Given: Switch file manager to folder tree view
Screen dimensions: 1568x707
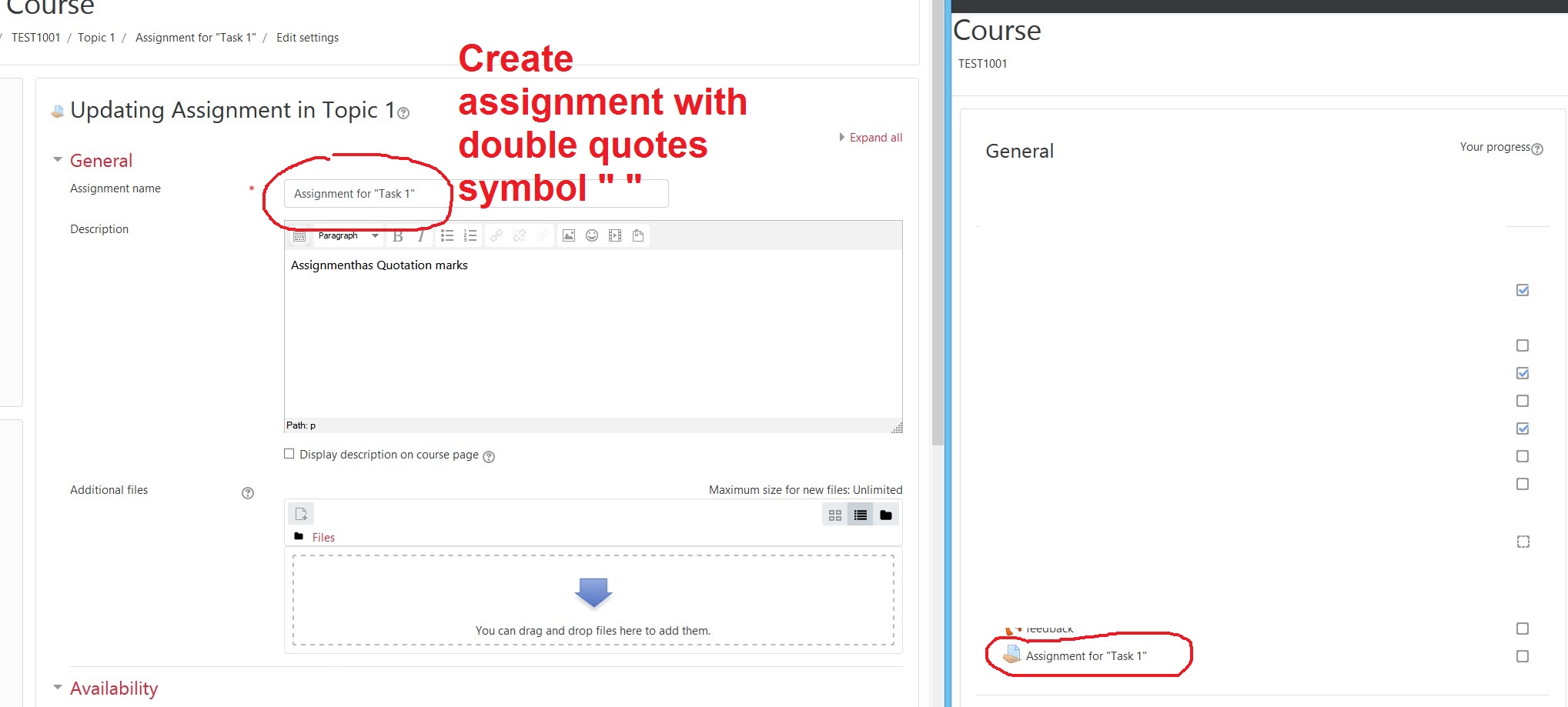Looking at the screenshot, I should coord(886,515).
